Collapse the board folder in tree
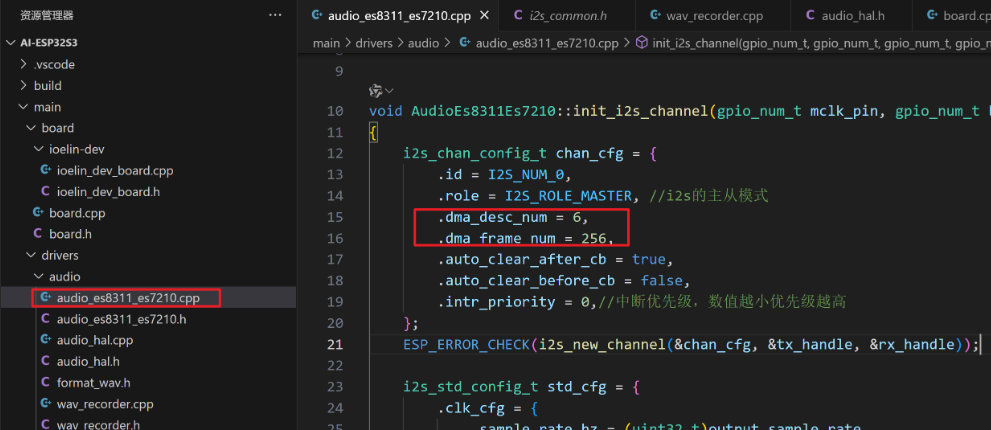The height and width of the screenshot is (430, 991). pyautogui.click(x=31, y=128)
